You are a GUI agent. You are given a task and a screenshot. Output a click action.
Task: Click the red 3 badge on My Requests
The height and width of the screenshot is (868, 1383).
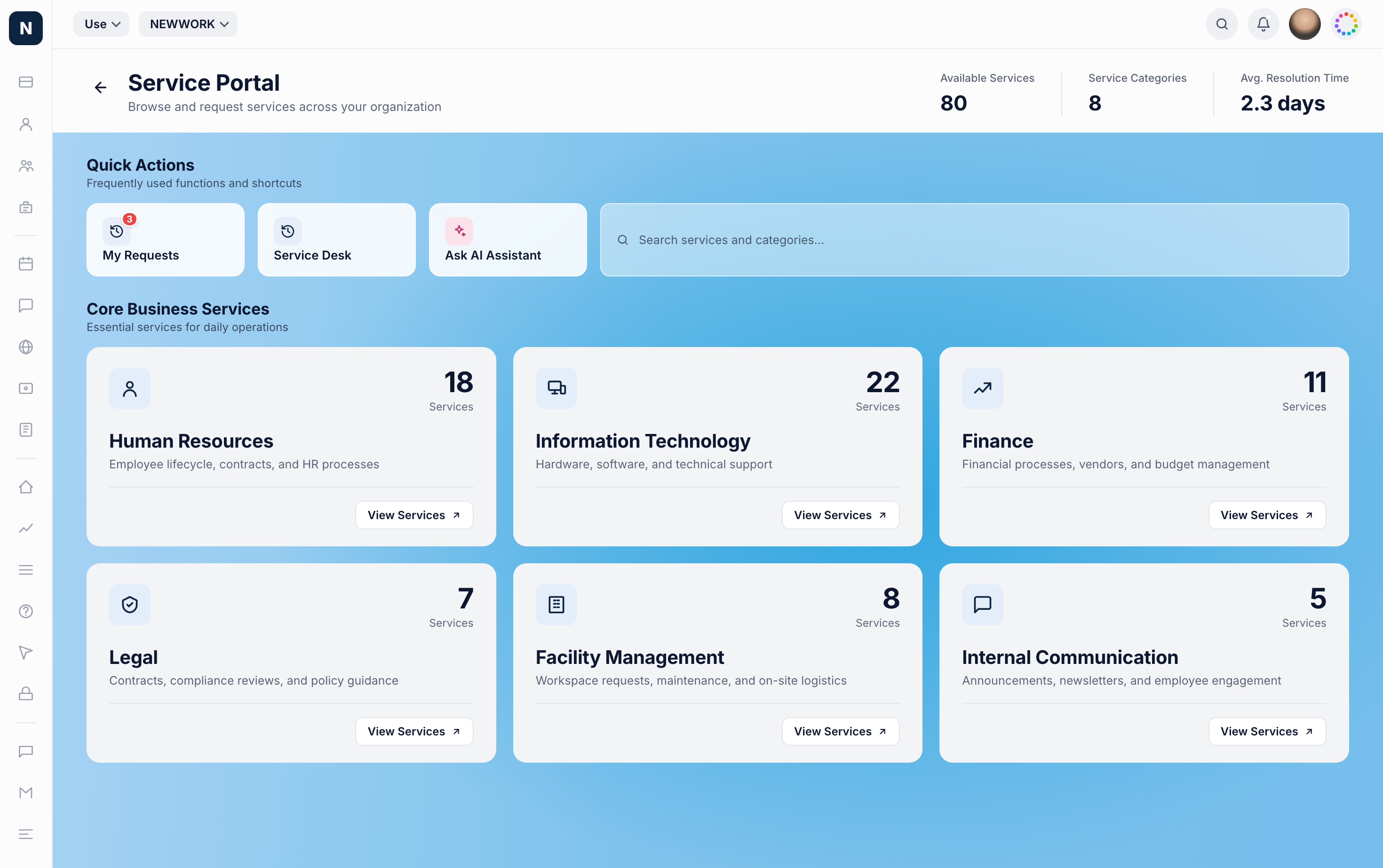tap(130, 219)
